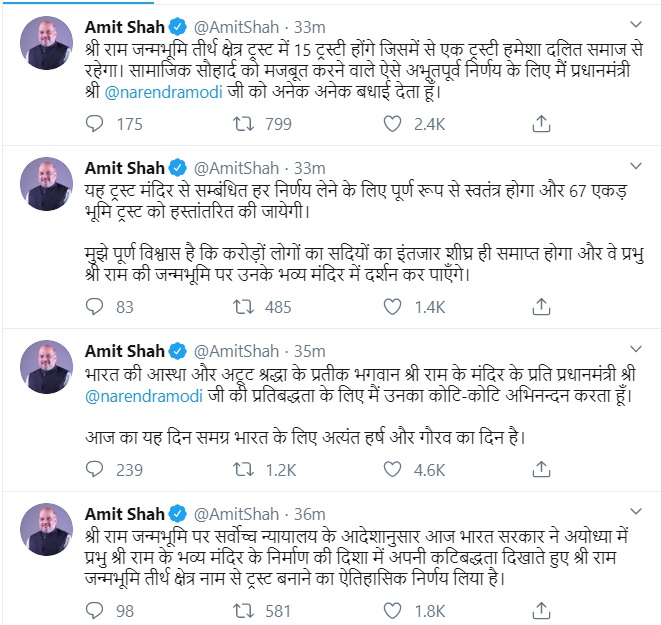Open @narendramodi mention in 35m tweet

[x=144, y=396]
